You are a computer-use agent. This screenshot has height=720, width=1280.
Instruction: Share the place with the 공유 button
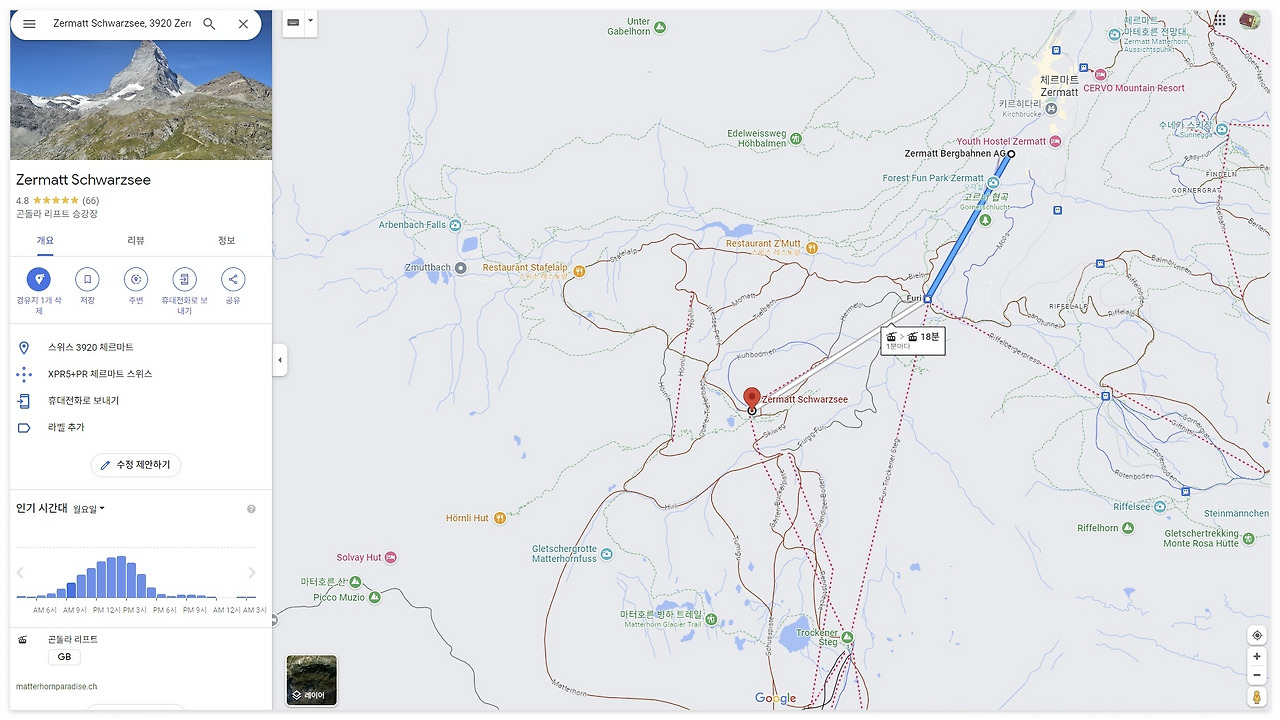click(232, 279)
